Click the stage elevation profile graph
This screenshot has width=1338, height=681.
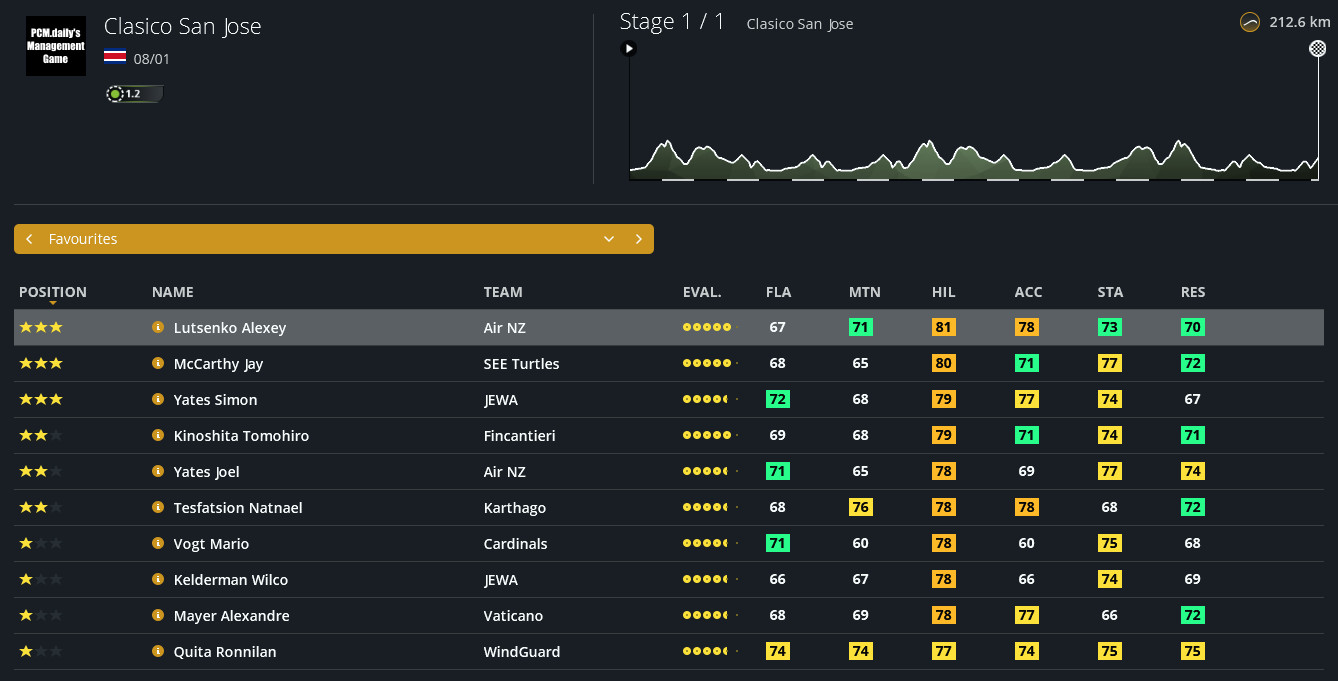[974, 158]
